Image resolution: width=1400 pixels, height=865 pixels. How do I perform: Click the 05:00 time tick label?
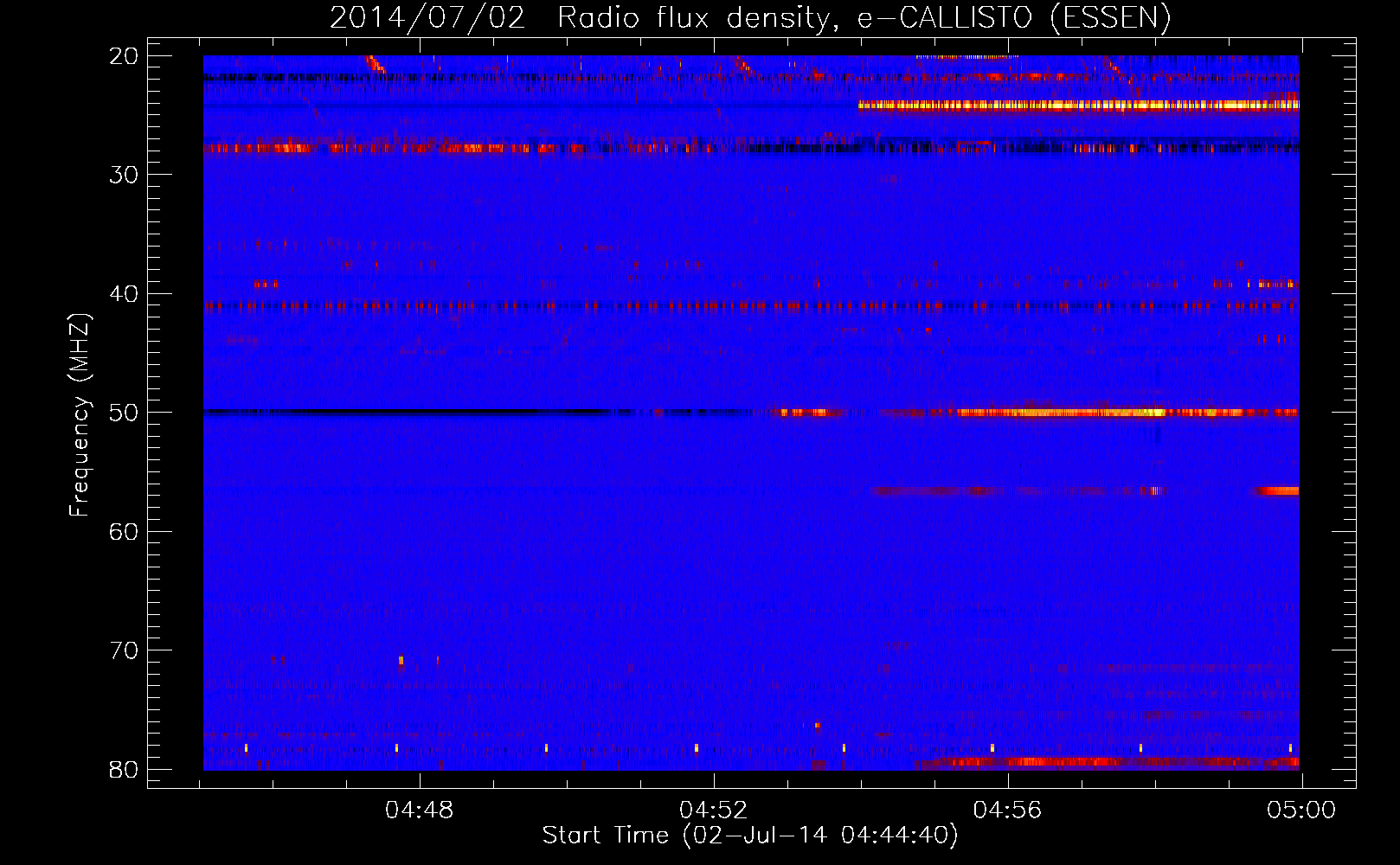[1301, 811]
